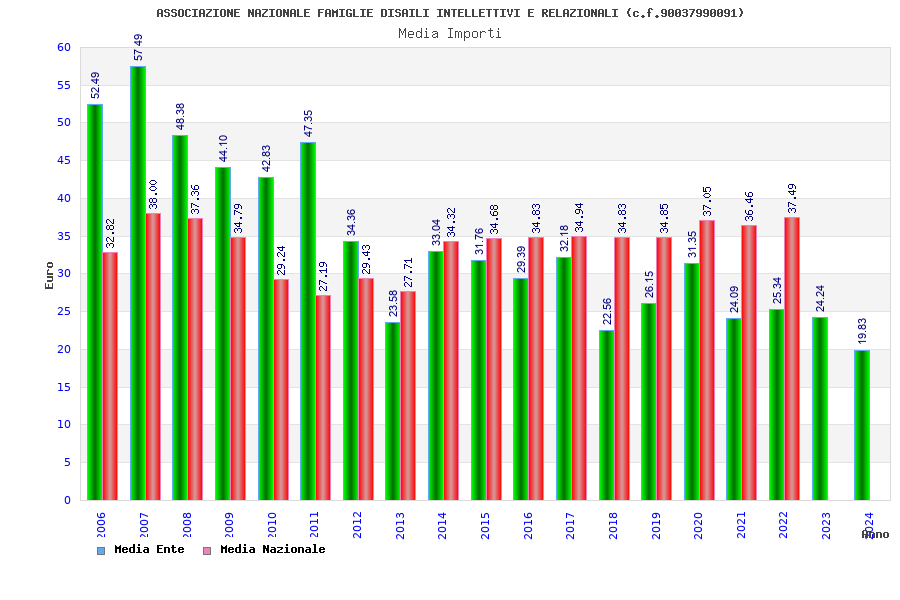Screen dimensions: 900x600
Task: Click the 2012 year axis label
Action: pos(358,525)
